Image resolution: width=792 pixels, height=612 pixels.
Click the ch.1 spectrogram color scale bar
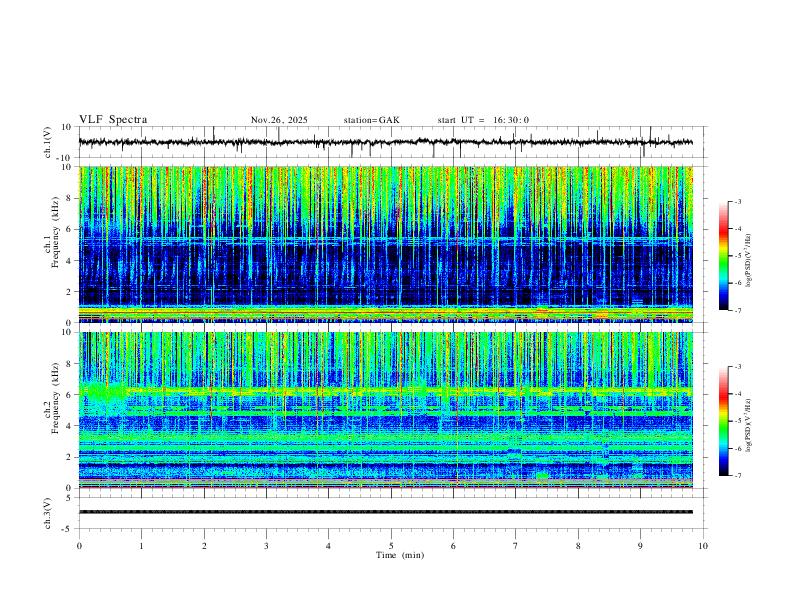point(723,256)
